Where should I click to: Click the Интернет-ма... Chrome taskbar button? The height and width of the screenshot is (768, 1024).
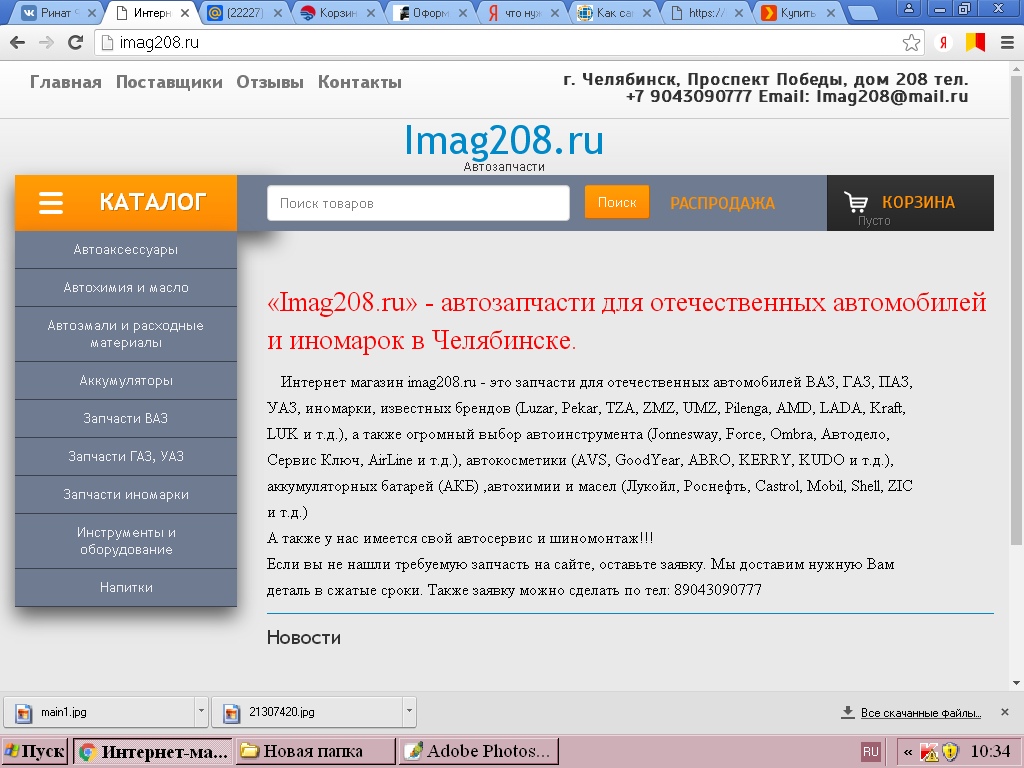[153, 752]
